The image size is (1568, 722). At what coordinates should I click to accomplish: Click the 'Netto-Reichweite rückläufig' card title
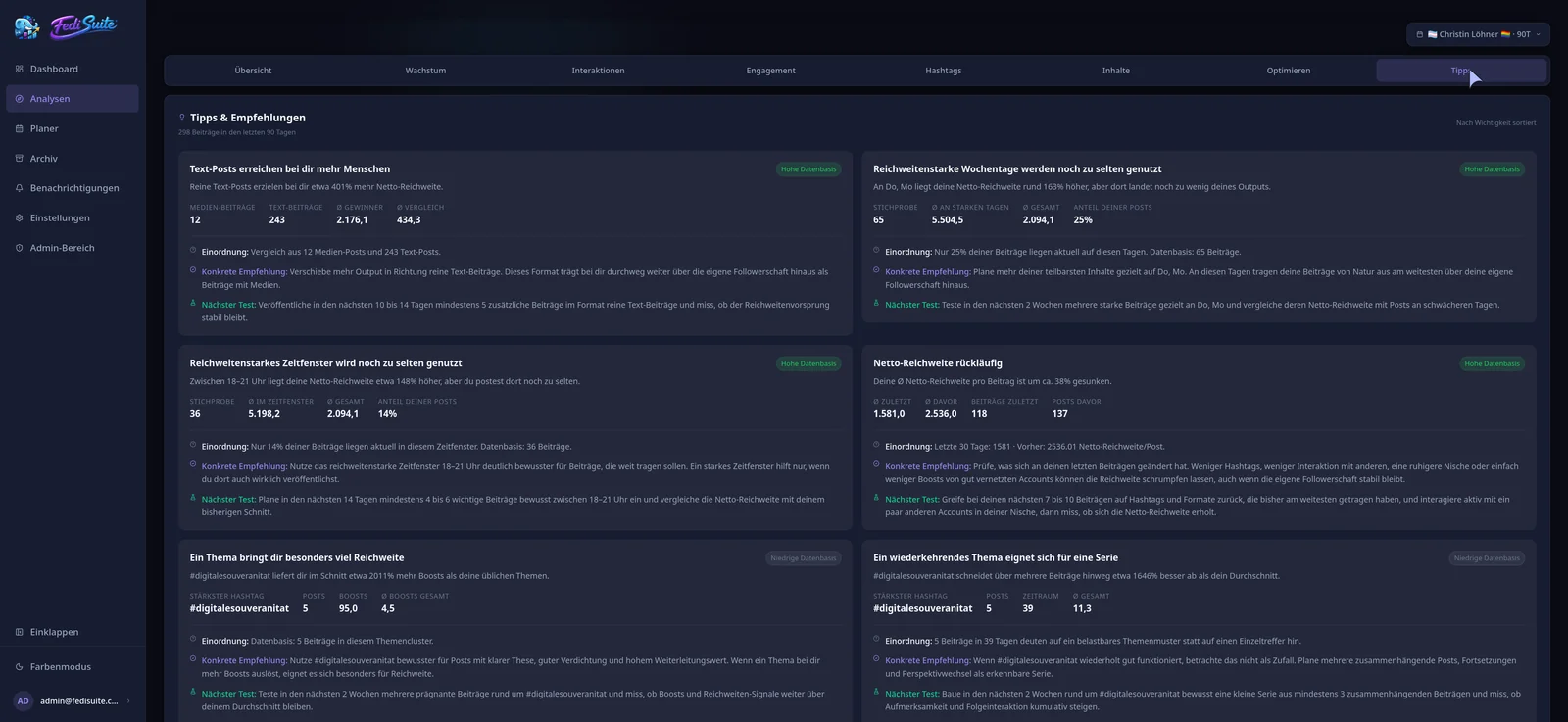pos(938,363)
